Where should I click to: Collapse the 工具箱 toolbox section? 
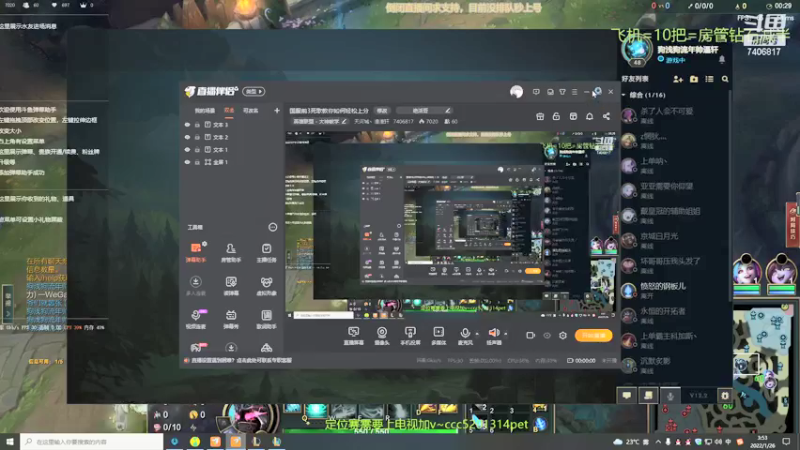point(272,227)
